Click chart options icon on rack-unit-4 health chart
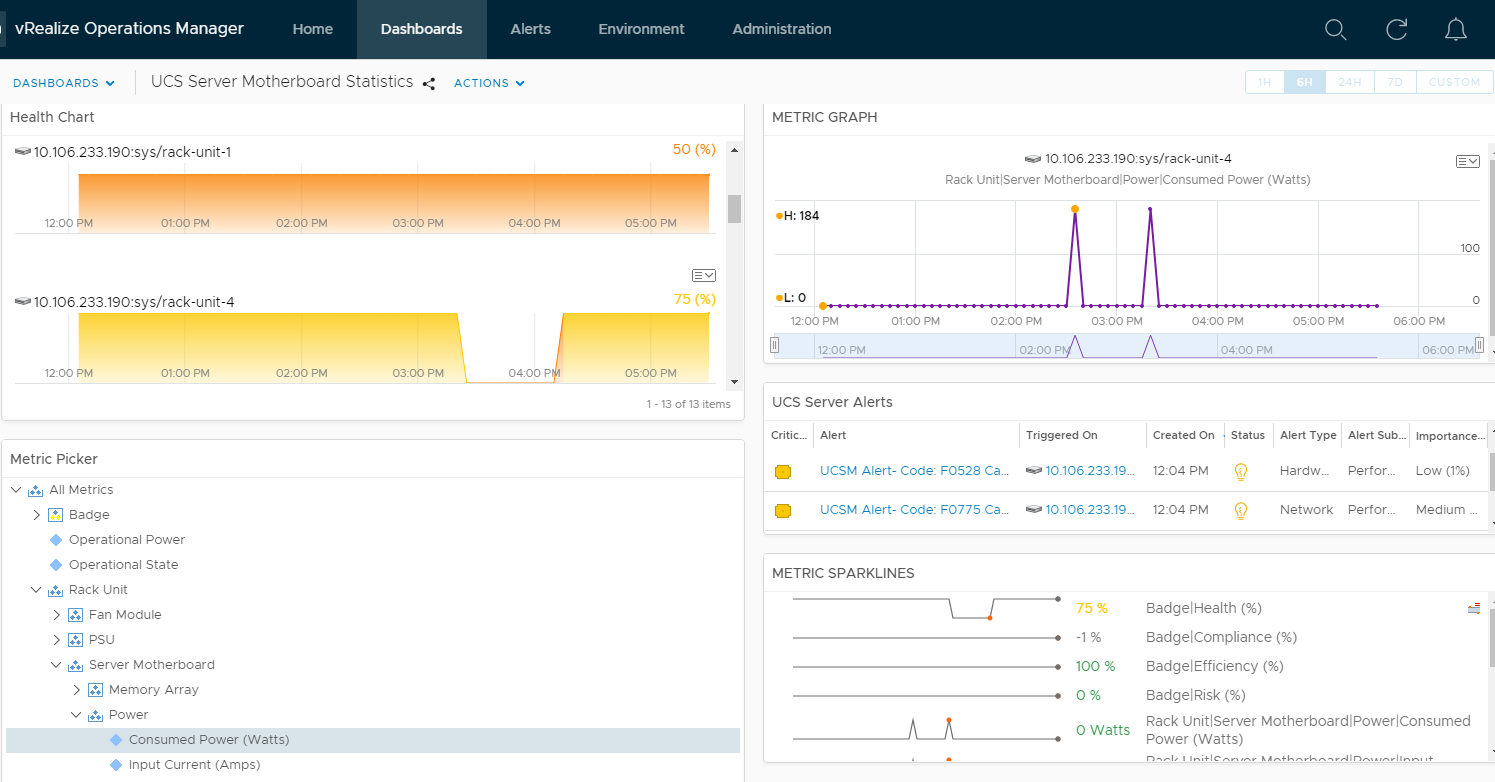 [703, 275]
